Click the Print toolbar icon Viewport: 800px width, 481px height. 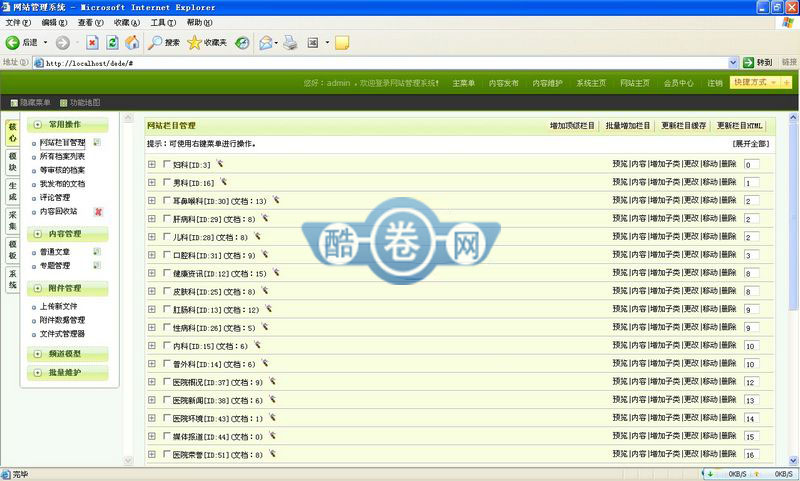pos(290,43)
